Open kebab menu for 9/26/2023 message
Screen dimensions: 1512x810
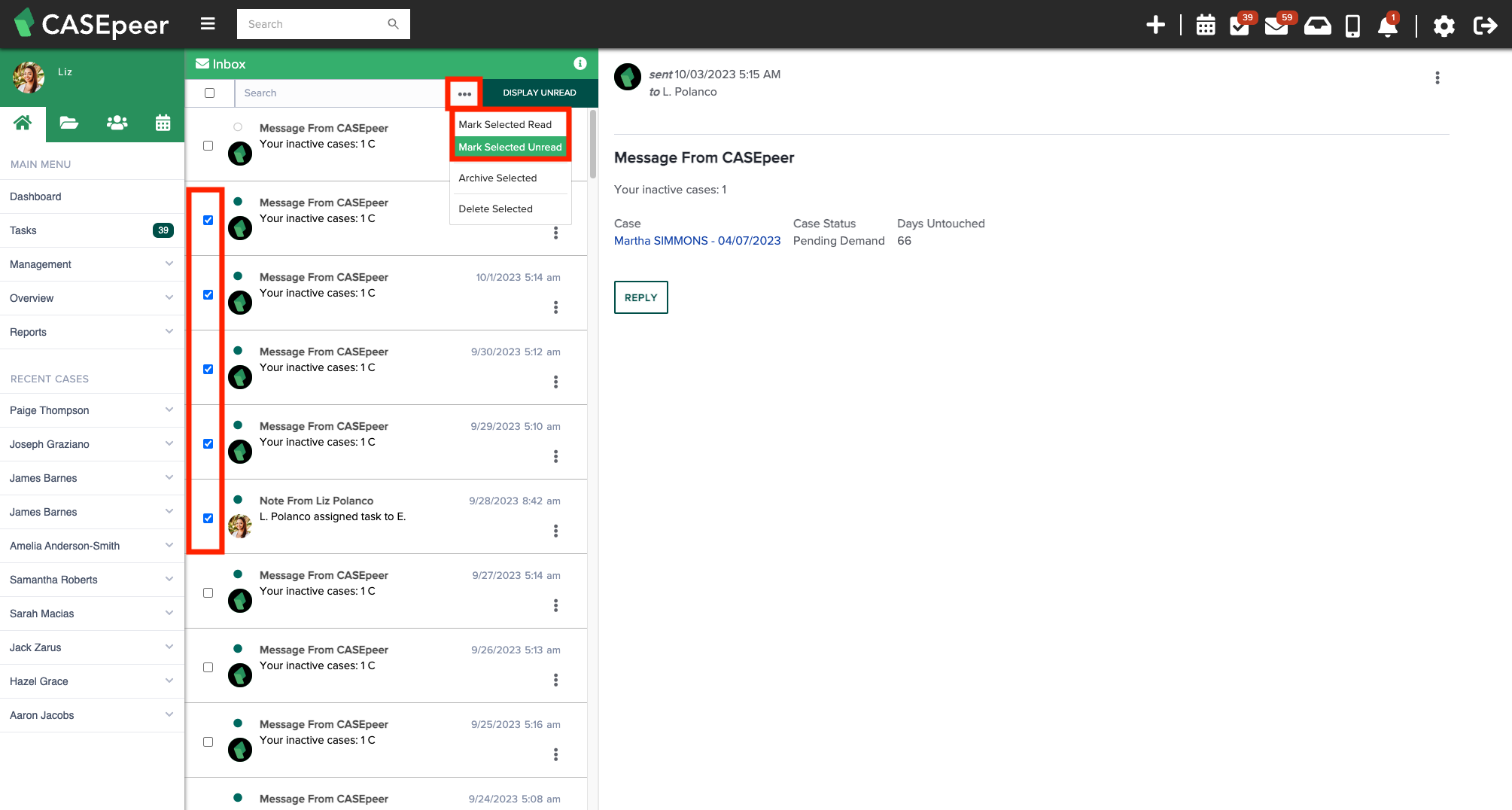pos(555,680)
